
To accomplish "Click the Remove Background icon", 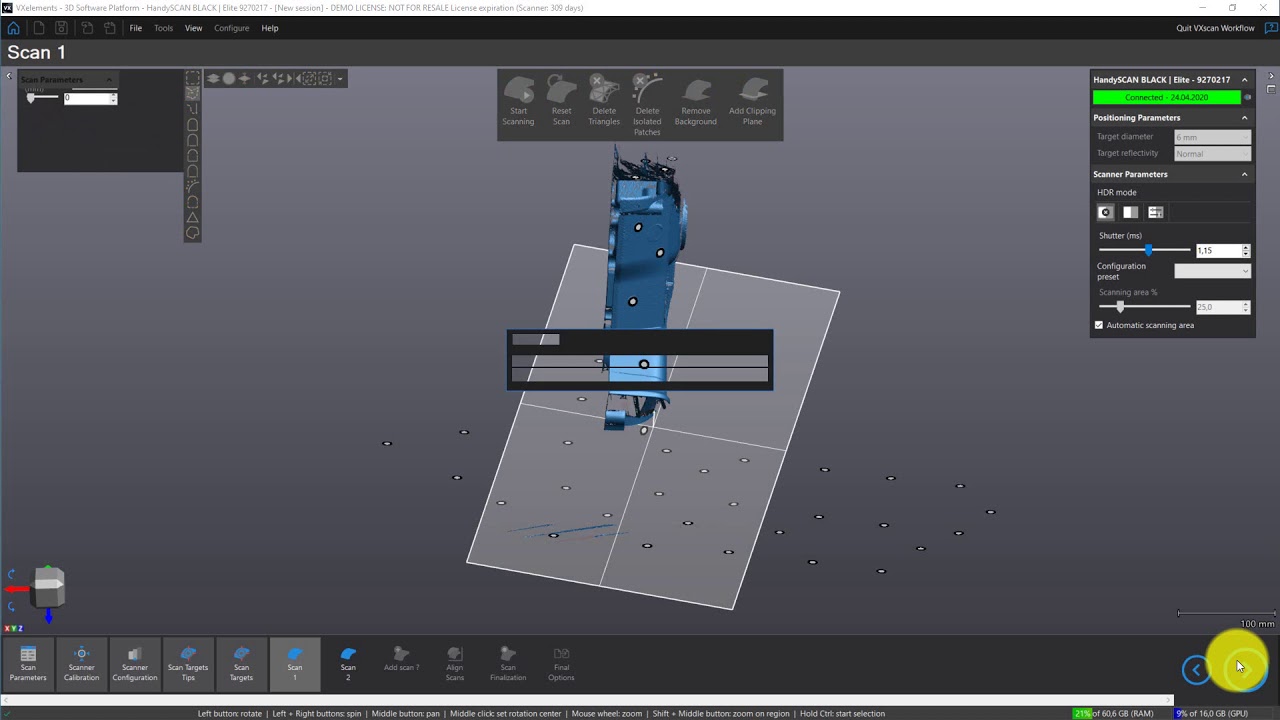I will click(x=695, y=102).
